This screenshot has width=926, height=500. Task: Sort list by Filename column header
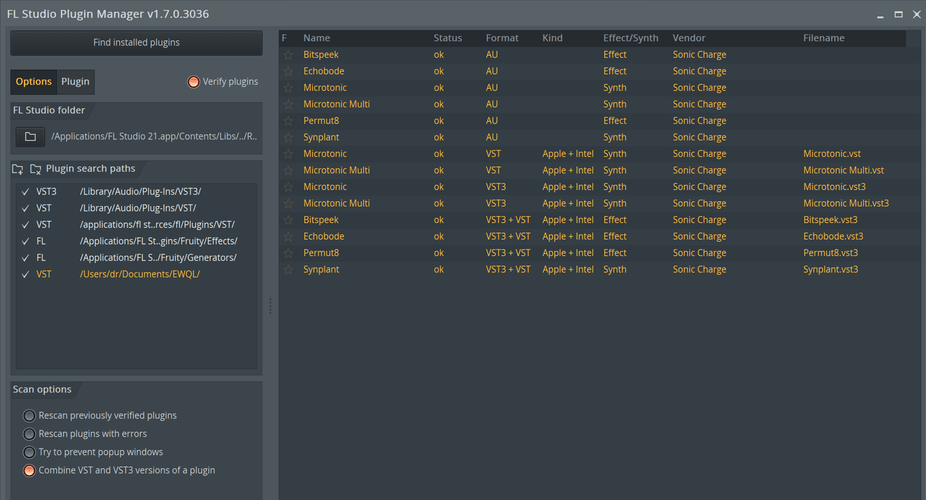coord(823,38)
